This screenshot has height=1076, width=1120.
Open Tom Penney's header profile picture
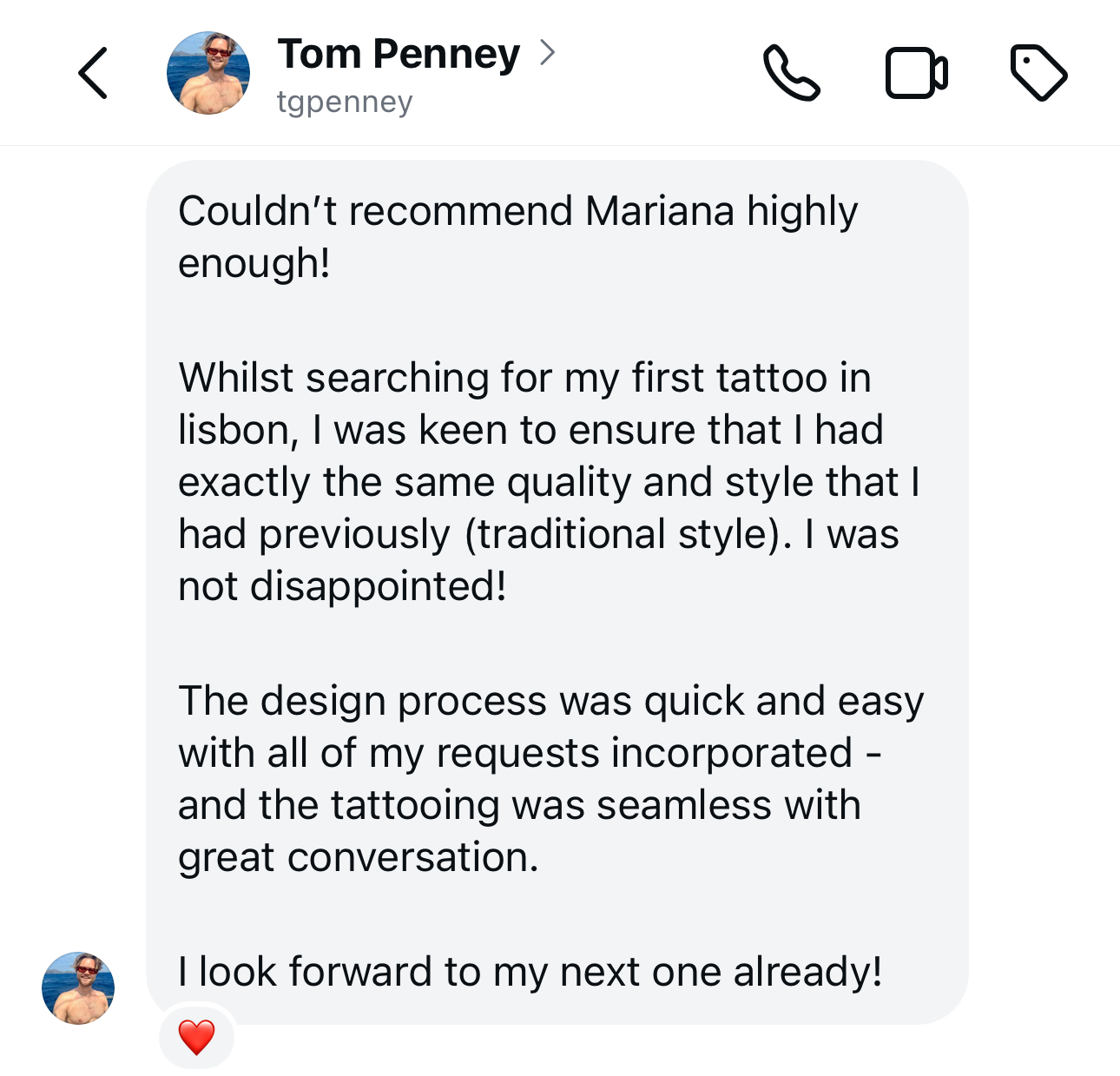[208, 73]
